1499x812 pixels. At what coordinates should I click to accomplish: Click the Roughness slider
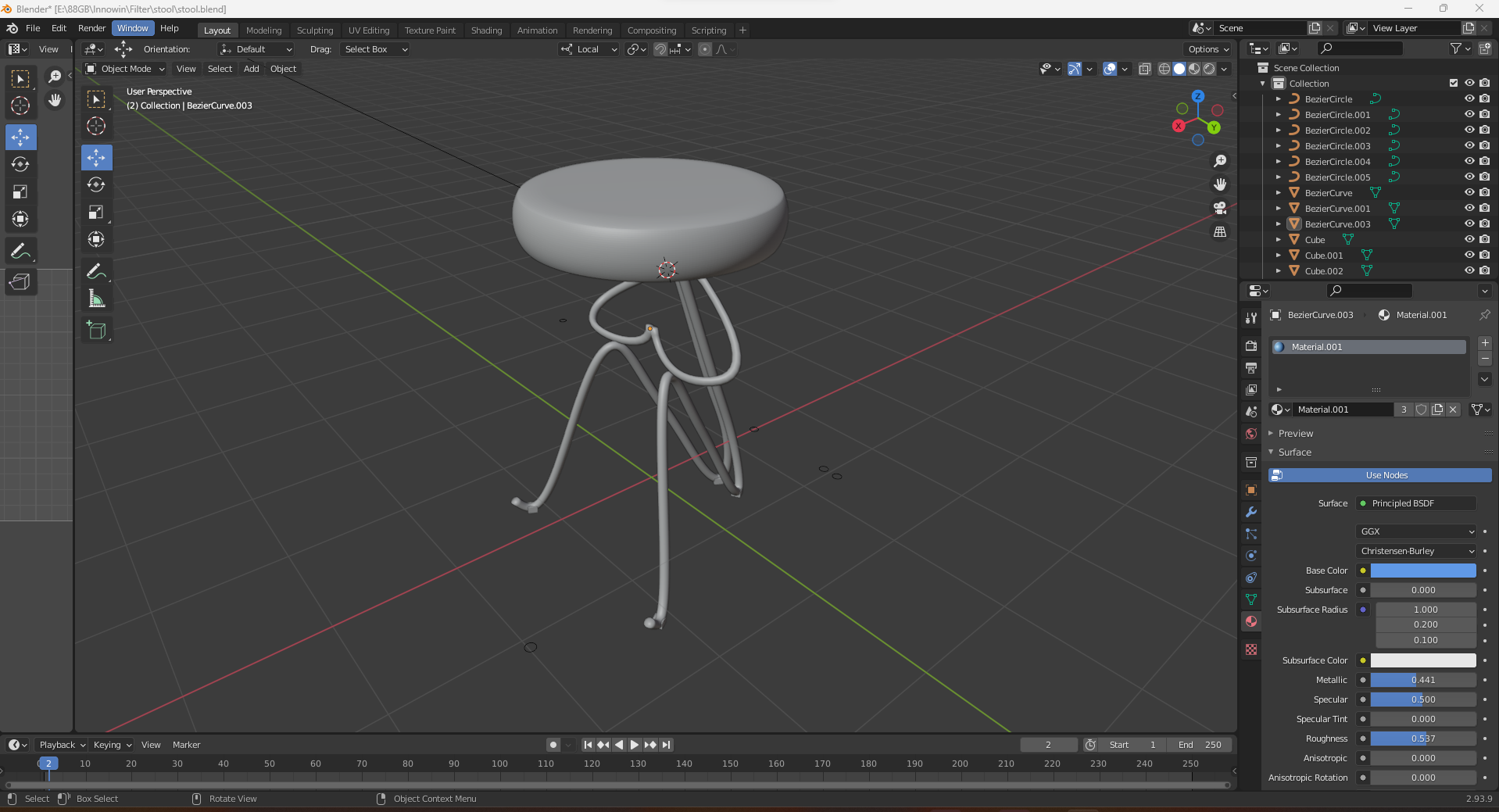[1423, 739]
